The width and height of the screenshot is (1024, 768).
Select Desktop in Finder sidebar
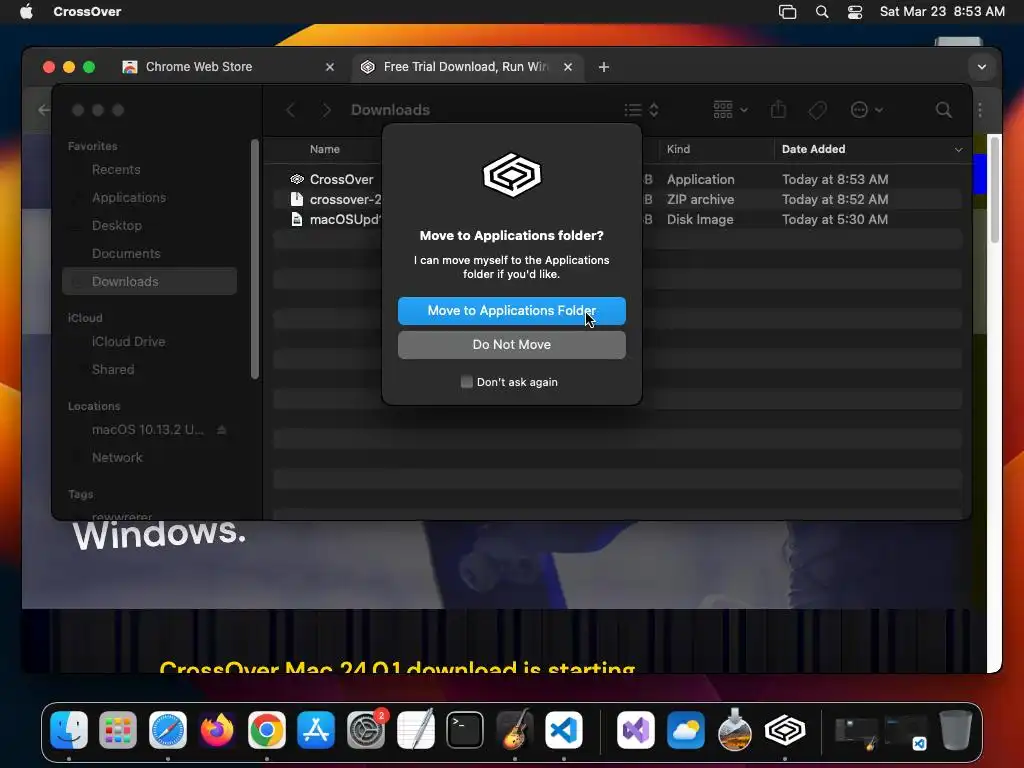click(150, 225)
